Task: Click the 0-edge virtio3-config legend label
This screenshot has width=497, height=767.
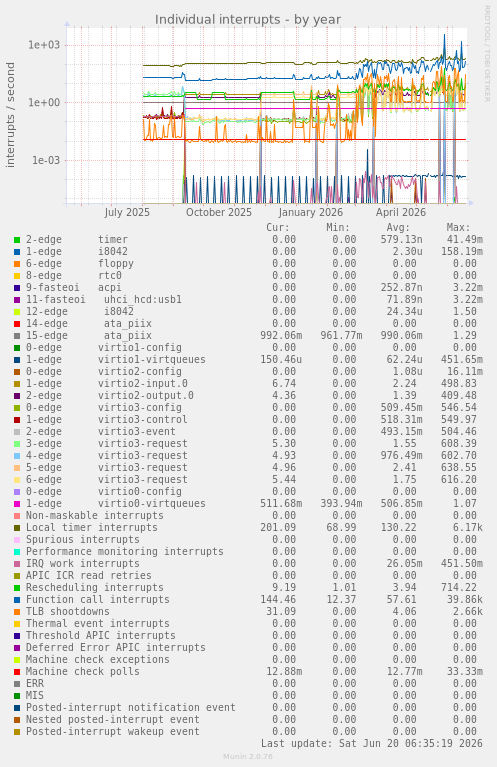Action: (104, 408)
